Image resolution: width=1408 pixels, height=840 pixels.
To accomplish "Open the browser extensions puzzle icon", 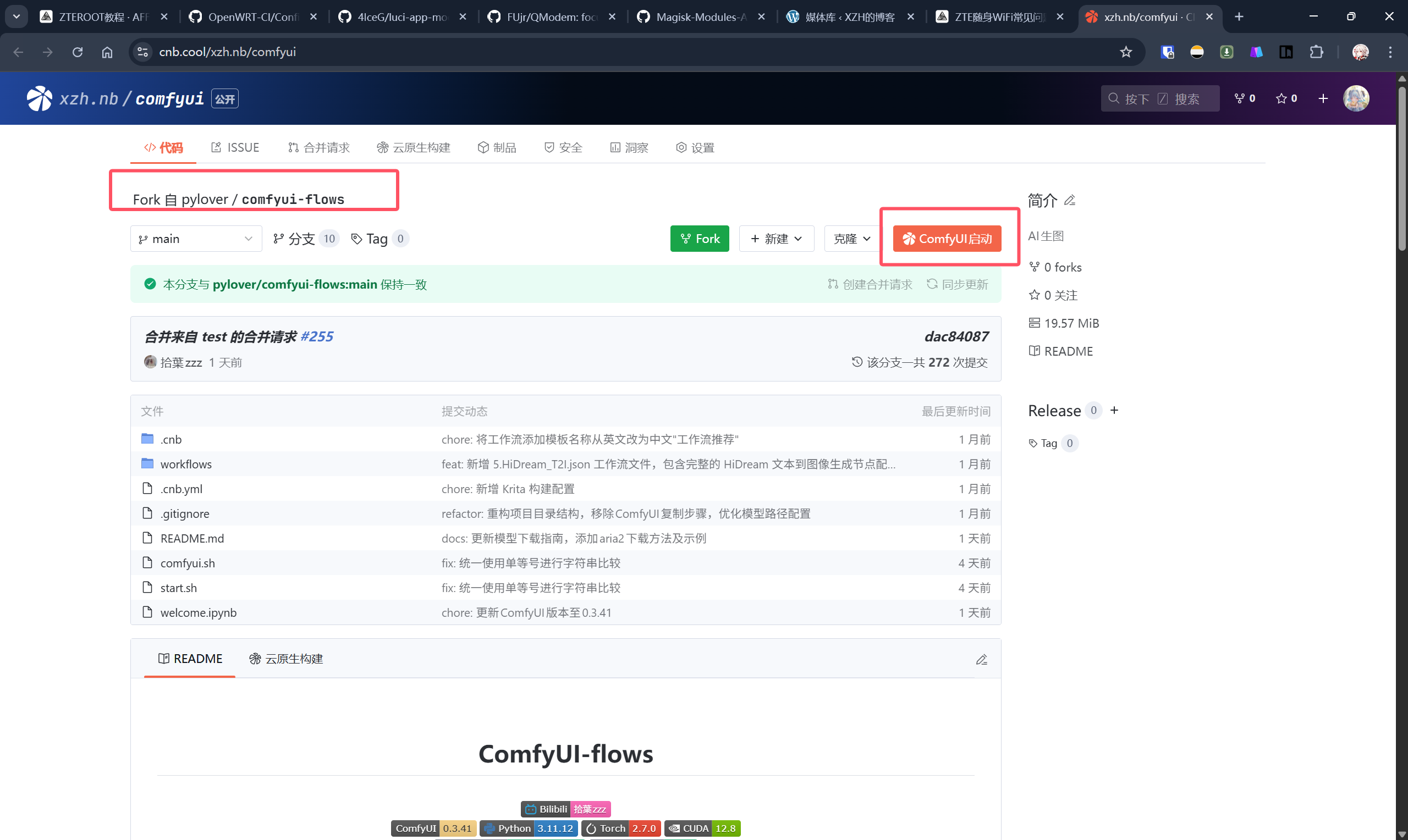I will pyautogui.click(x=1316, y=52).
